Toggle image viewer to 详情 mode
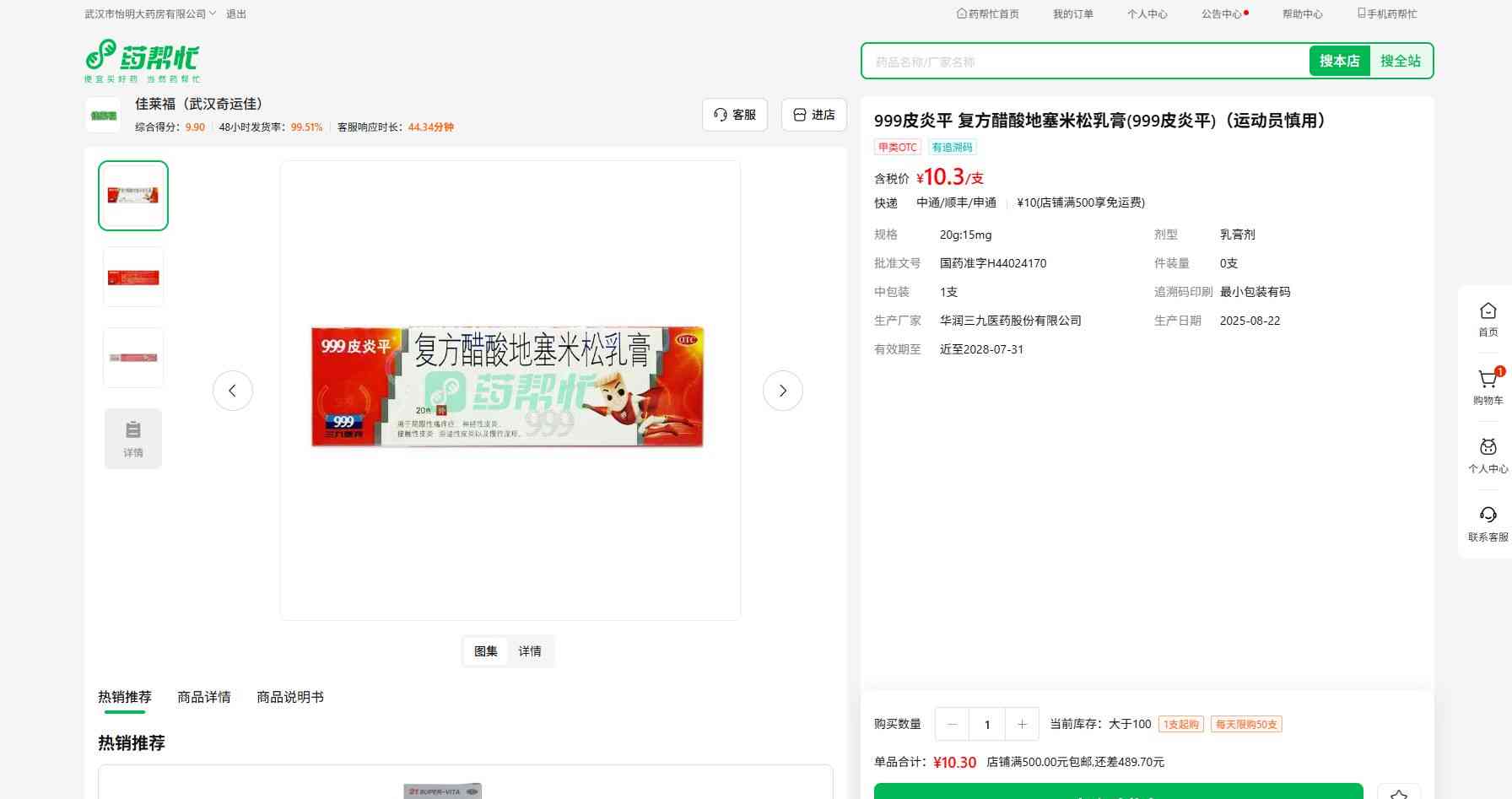Viewport: 1512px width, 799px height. (x=530, y=651)
